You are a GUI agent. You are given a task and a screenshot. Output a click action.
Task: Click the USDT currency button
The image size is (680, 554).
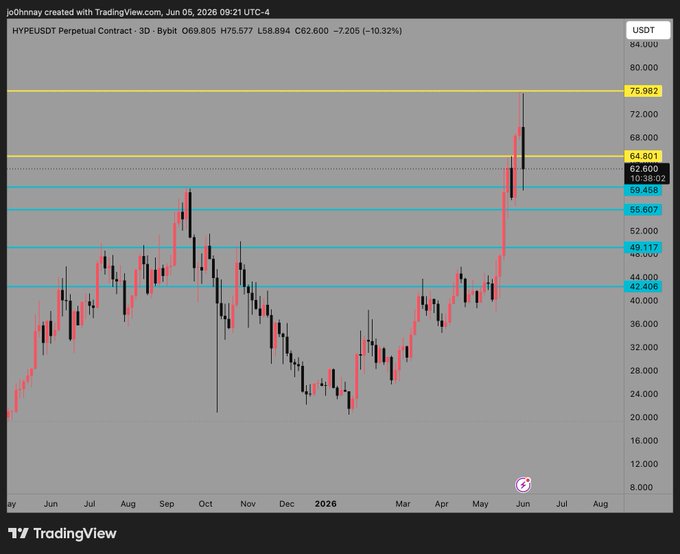(x=647, y=30)
